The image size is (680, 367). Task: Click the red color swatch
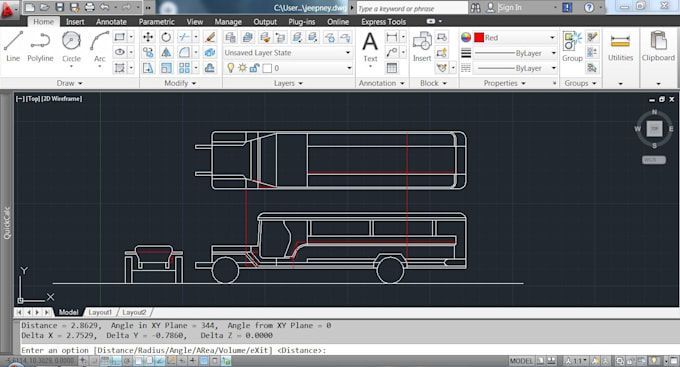point(479,38)
